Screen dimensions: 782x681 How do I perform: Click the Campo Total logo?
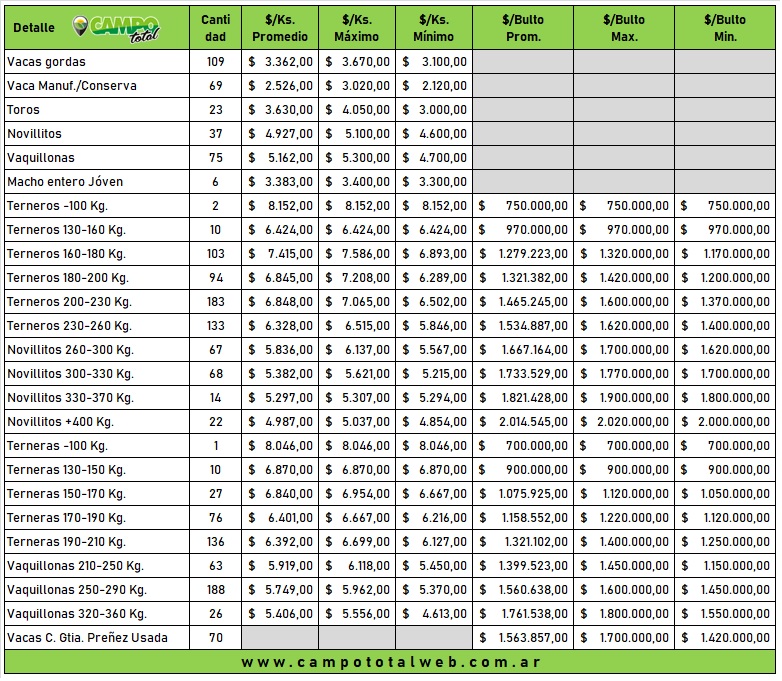(118, 27)
